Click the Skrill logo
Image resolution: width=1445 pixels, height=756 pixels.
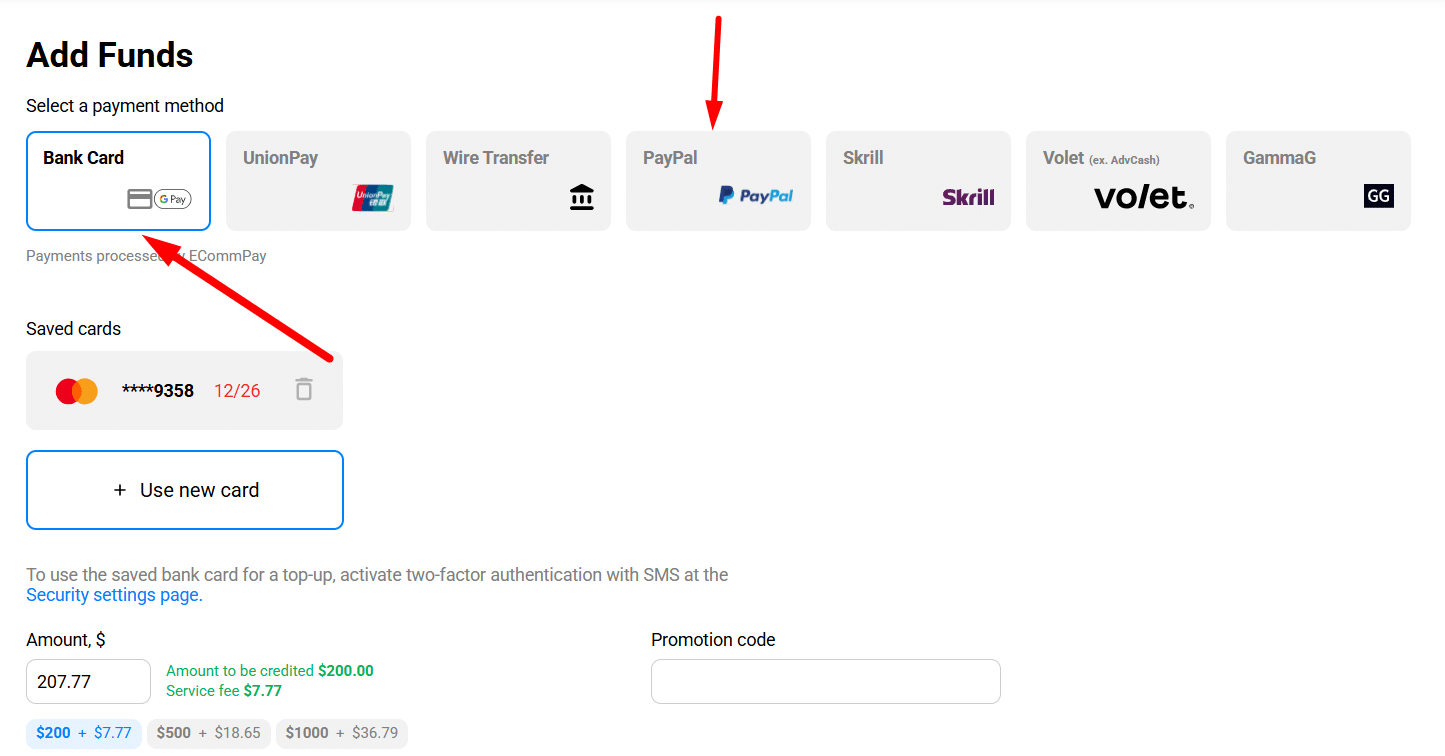[x=968, y=197]
